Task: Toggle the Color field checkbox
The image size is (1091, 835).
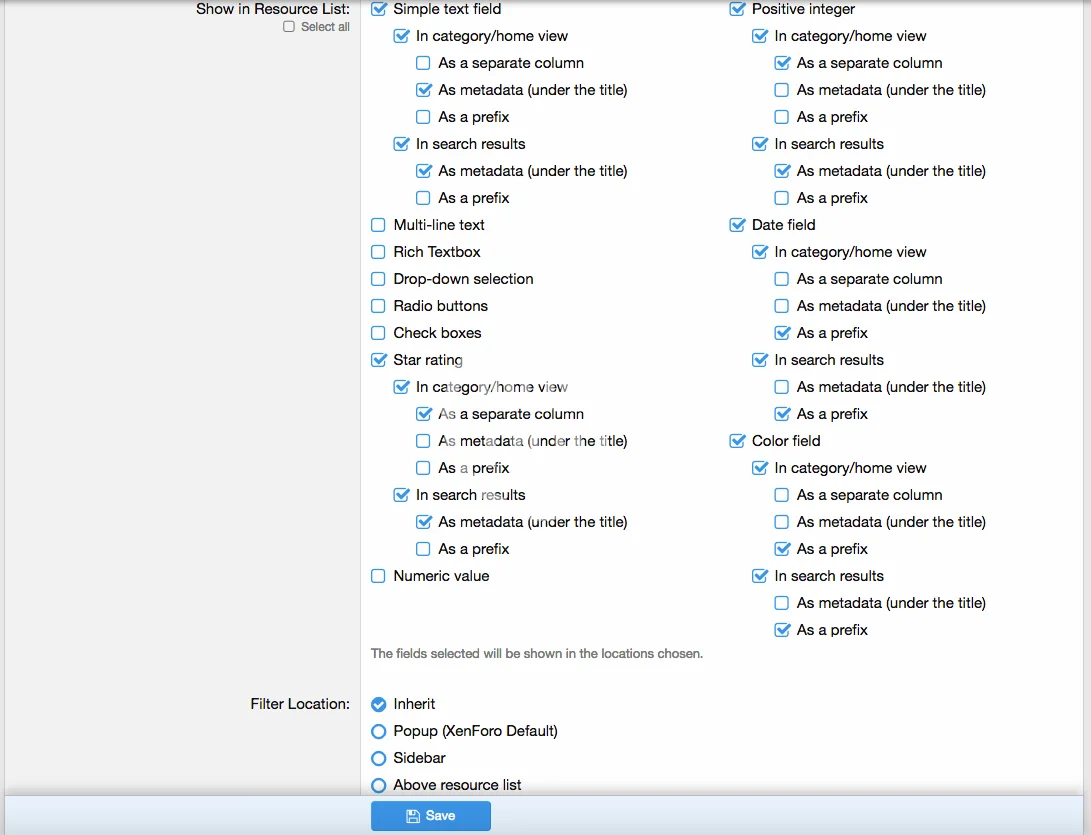Action: coord(737,441)
